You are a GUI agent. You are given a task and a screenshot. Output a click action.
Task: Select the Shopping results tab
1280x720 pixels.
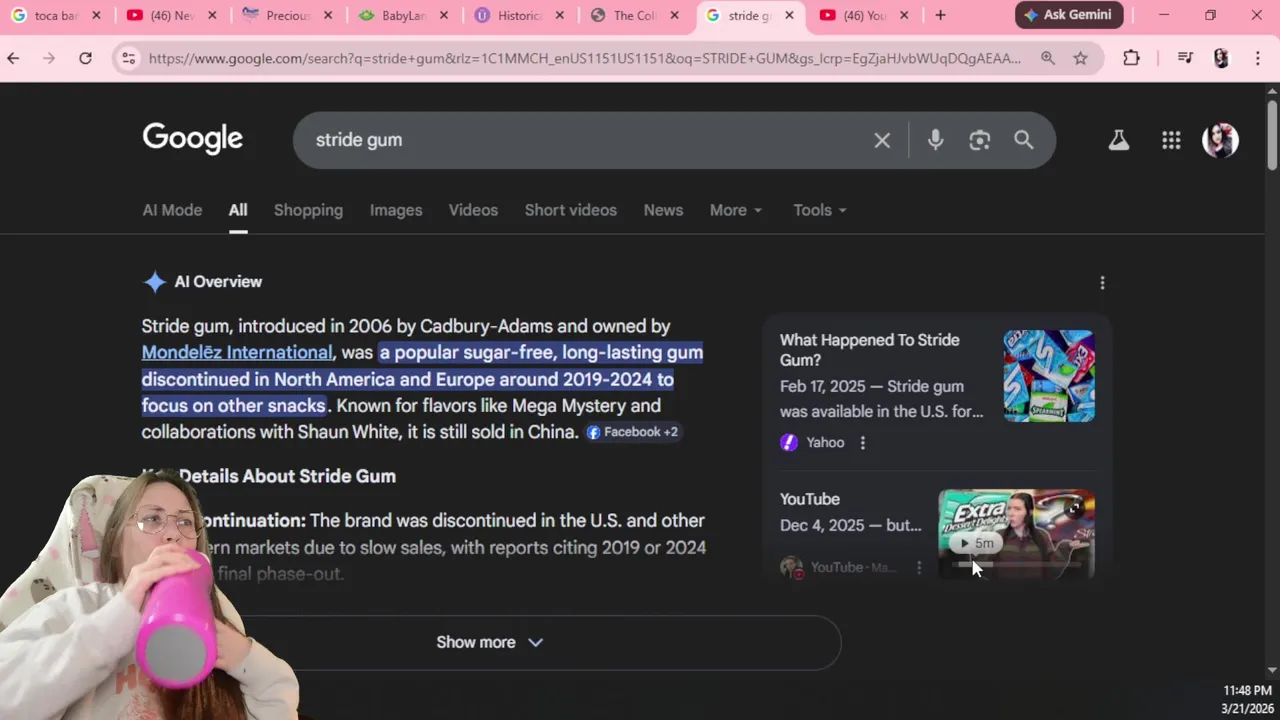click(308, 210)
